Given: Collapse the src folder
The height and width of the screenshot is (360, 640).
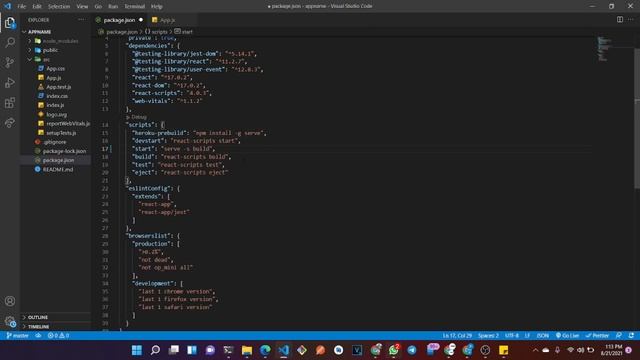Looking at the screenshot, I should [46, 60].
